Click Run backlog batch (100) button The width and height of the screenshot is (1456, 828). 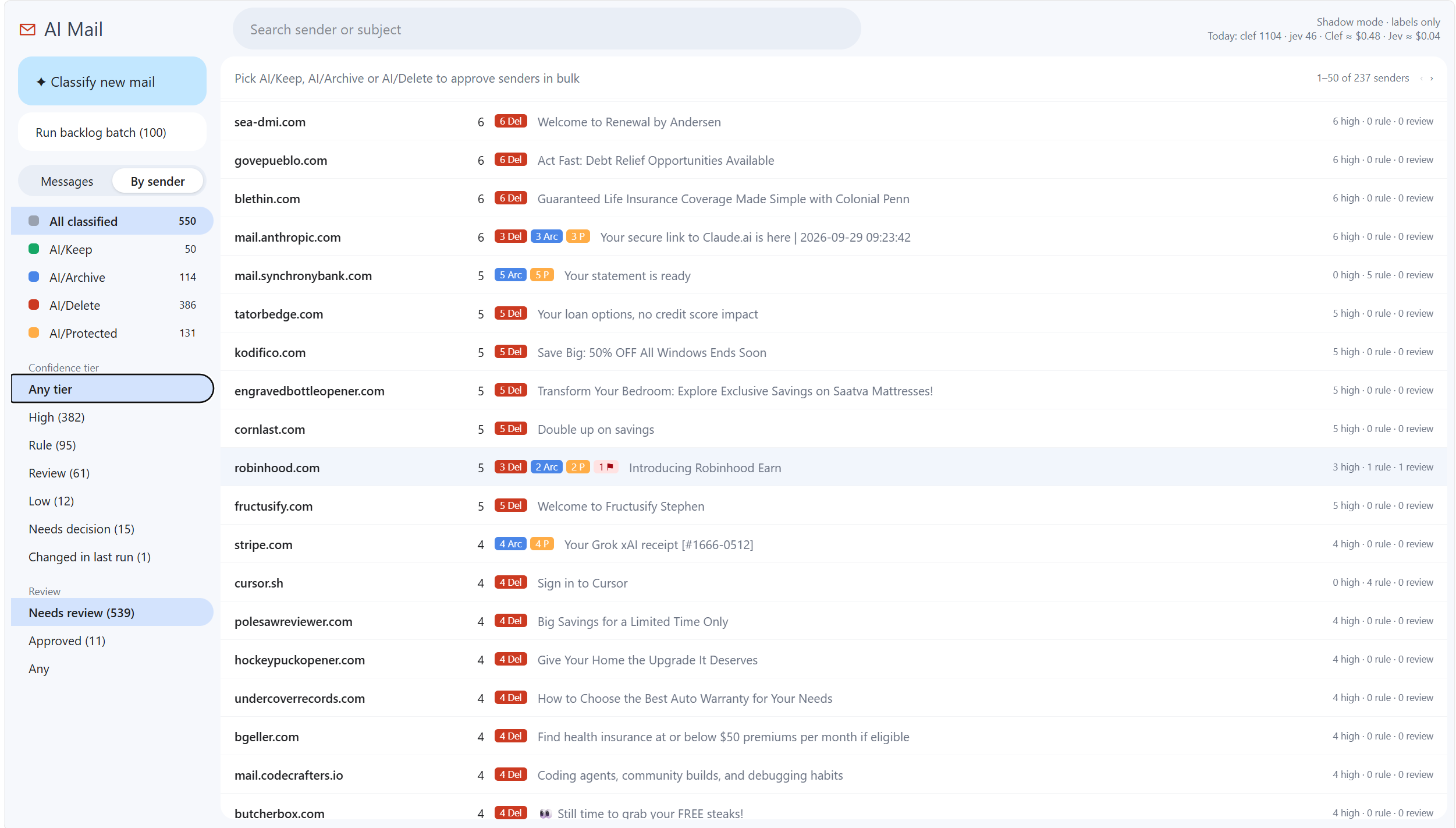[112, 132]
